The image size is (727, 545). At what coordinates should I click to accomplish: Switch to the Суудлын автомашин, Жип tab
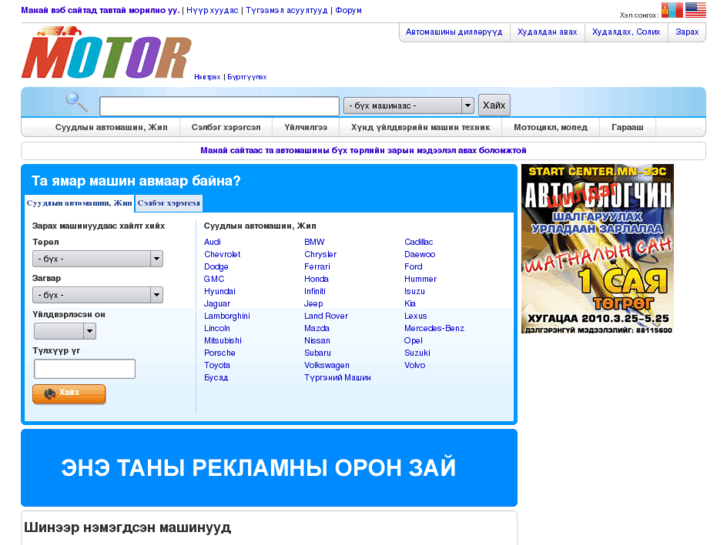(x=79, y=203)
